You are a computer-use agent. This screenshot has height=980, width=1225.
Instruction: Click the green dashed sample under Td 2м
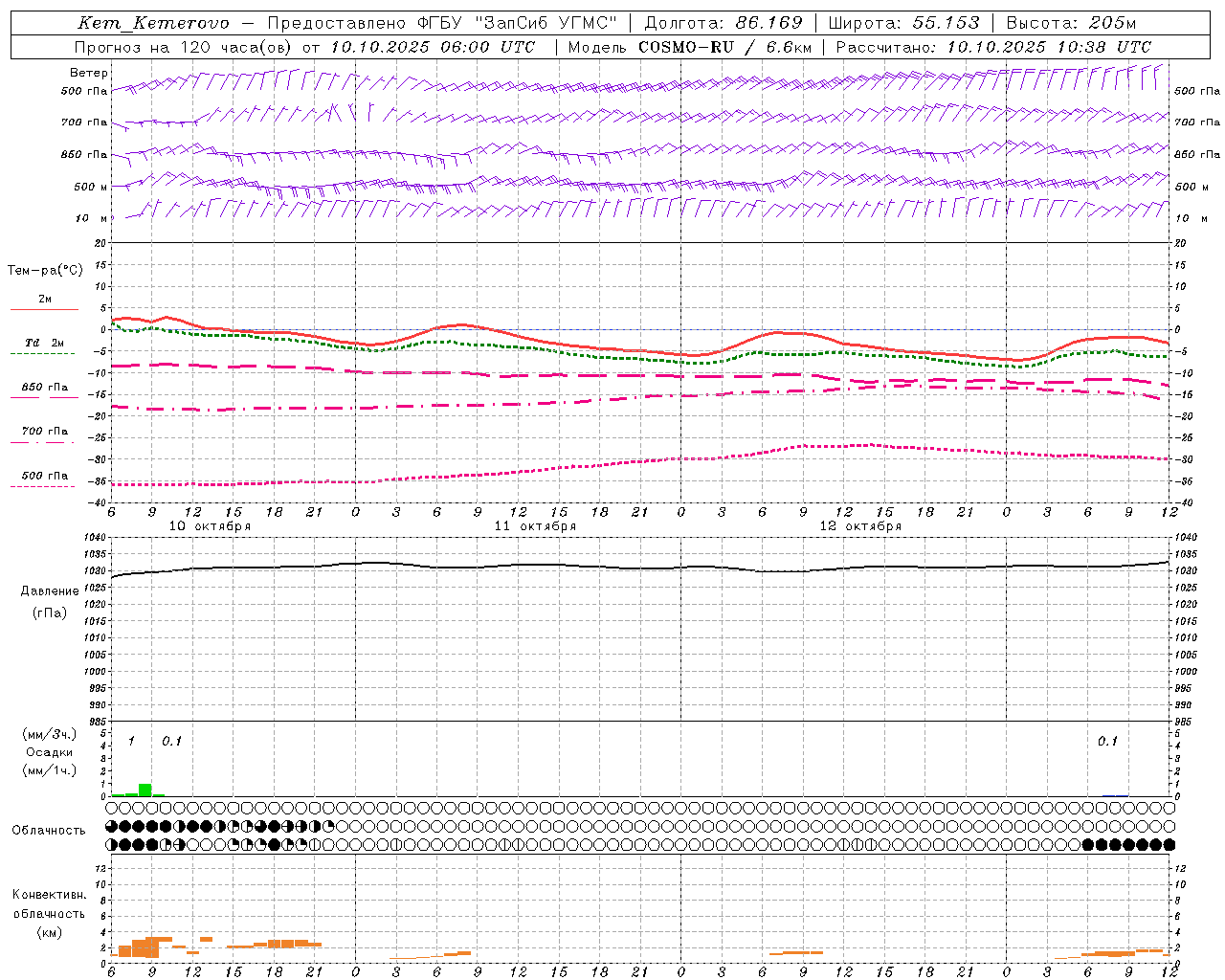point(42,353)
